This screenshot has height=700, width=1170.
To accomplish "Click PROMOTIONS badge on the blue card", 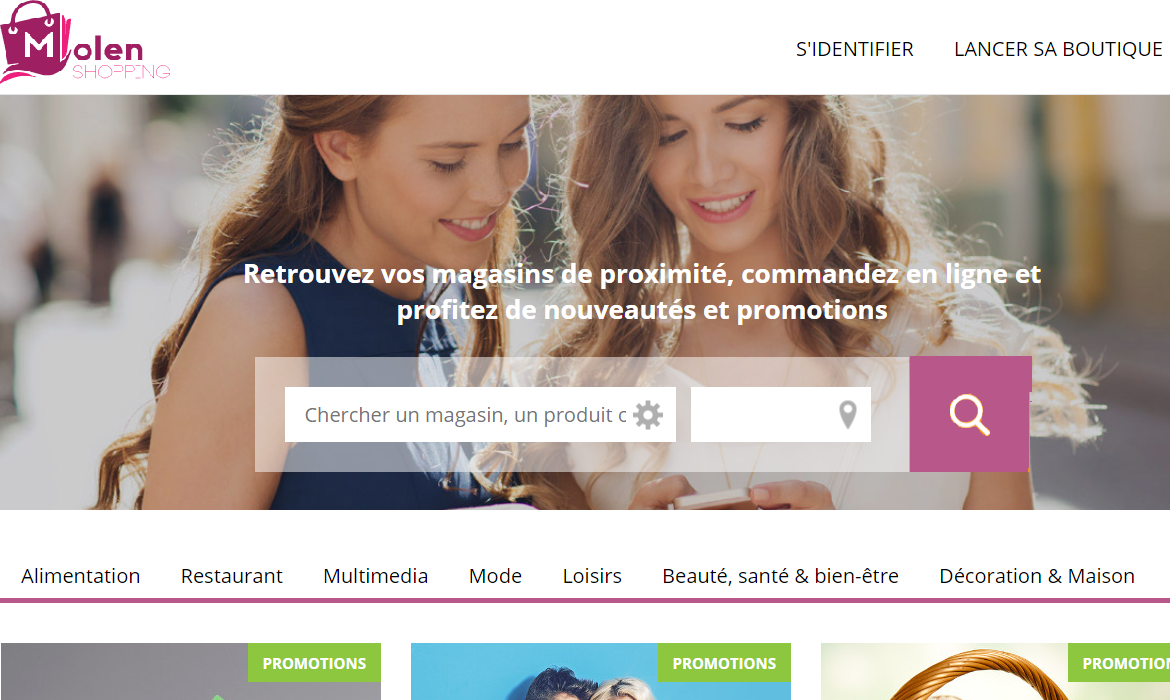I will (x=724, y=663).
